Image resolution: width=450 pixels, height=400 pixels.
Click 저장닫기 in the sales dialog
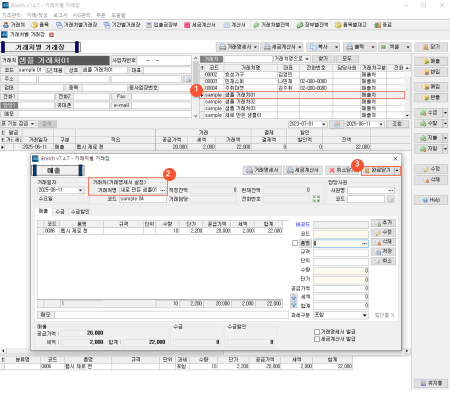(378, 170)
